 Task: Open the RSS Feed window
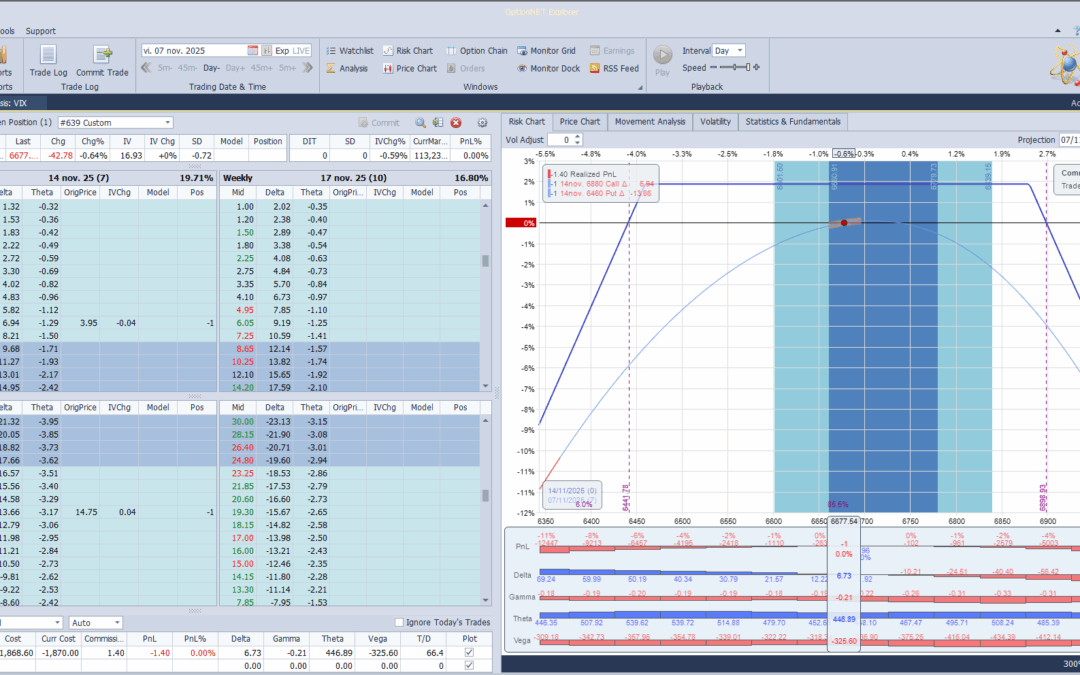tap(614, 68)
